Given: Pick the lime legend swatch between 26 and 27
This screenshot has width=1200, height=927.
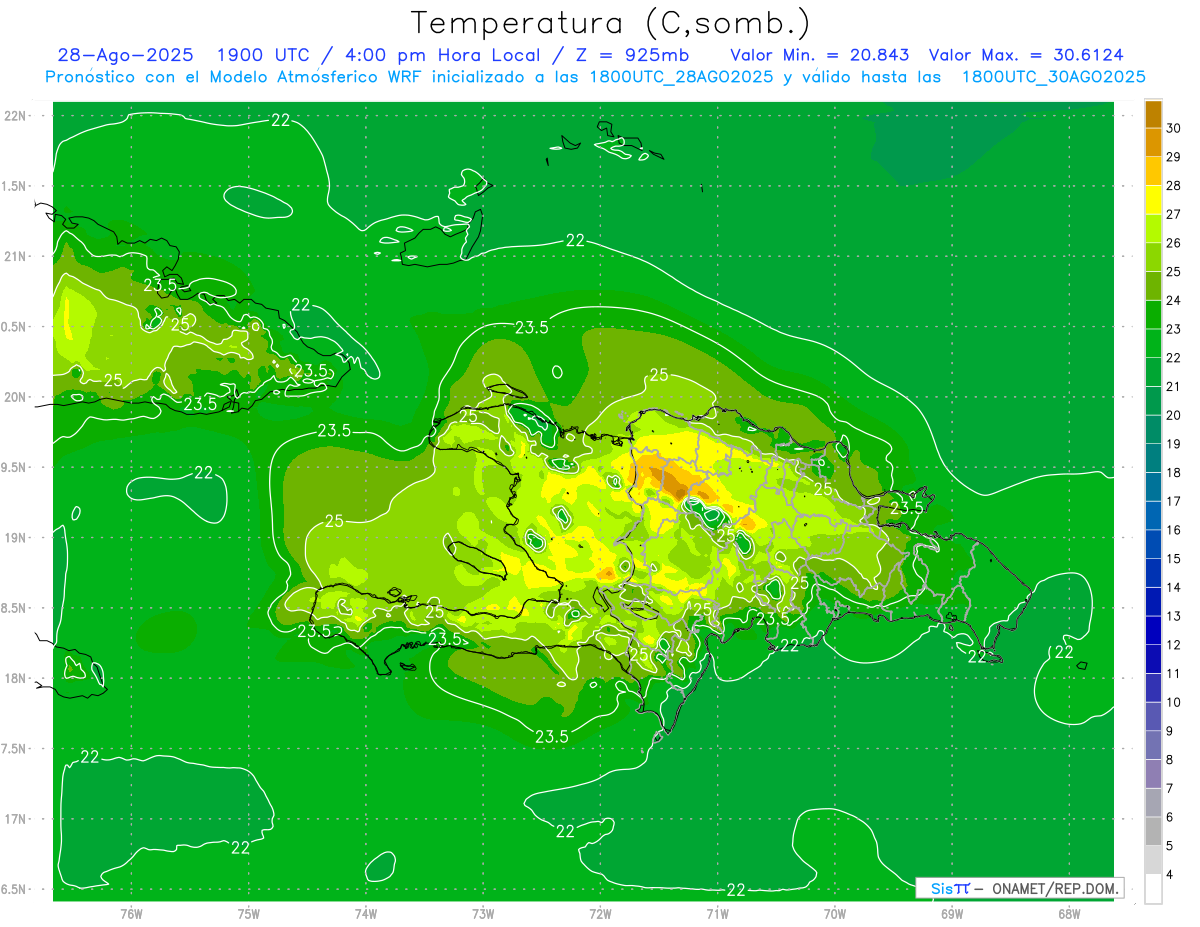Looking at the screenshot, I should tap(1153, 229).
